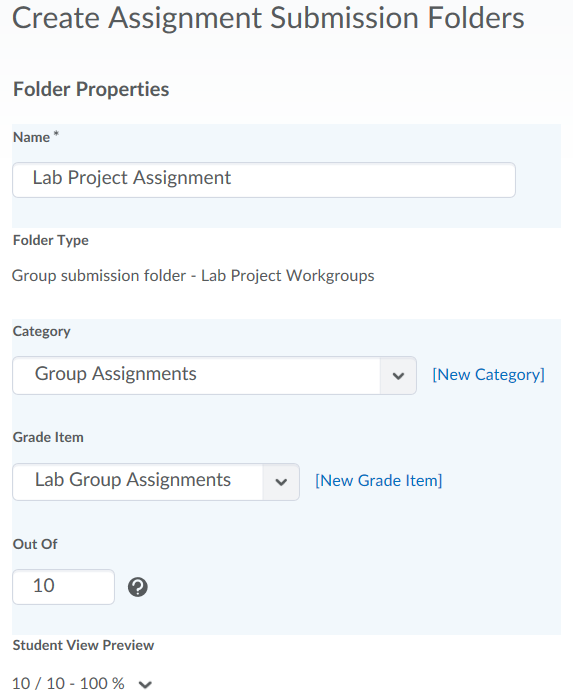Click the Grade Item label

(x=48, y=437)
